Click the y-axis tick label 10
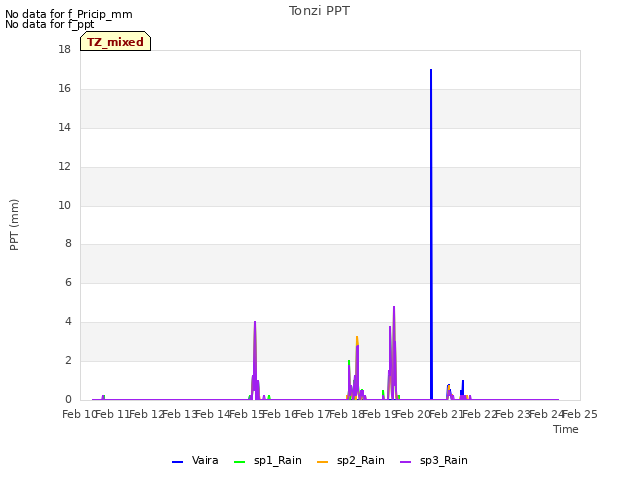 [64, 206]
